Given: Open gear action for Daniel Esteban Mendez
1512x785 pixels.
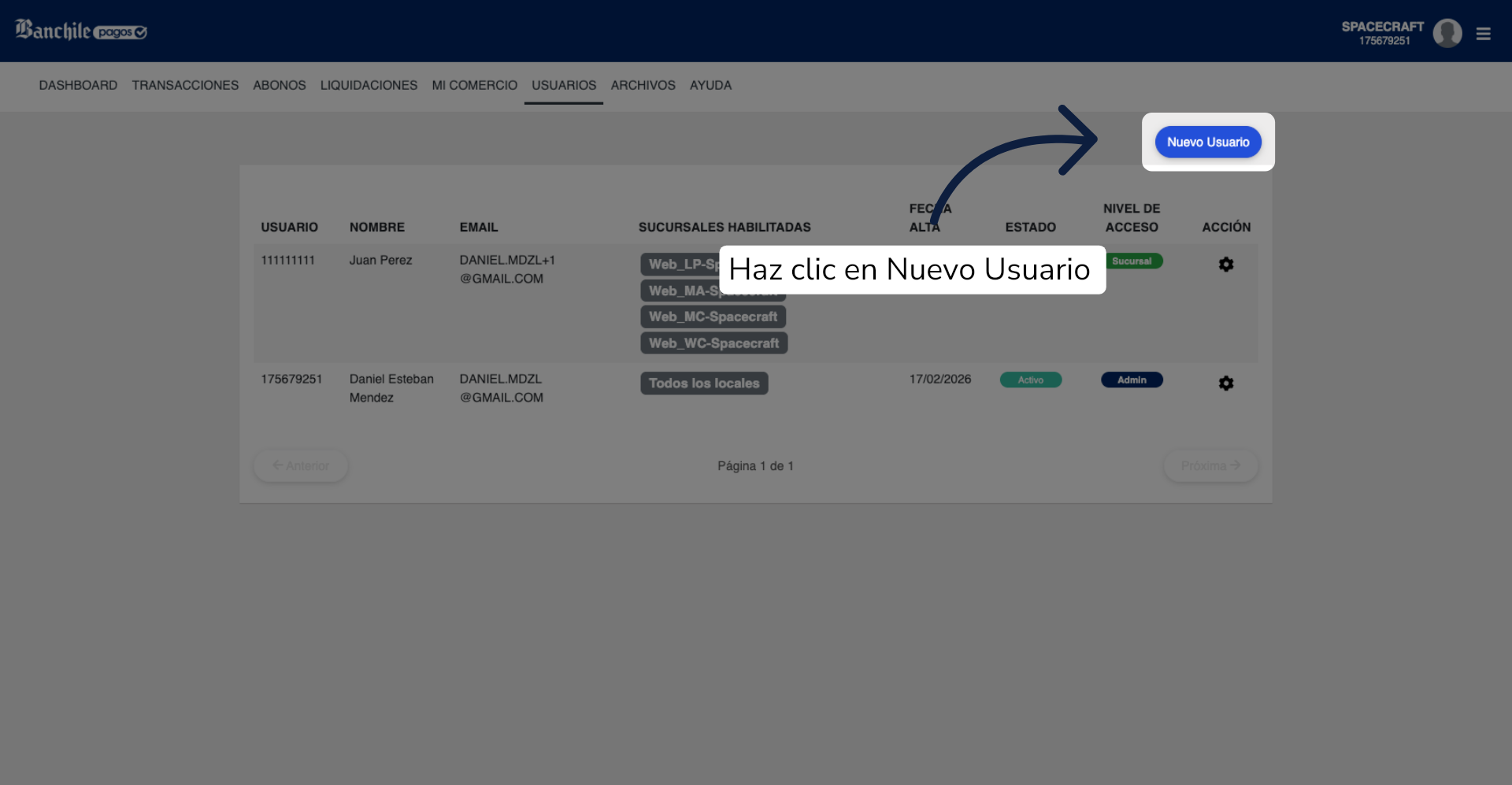Looking at the screenshot, I should click(1226, 383).
